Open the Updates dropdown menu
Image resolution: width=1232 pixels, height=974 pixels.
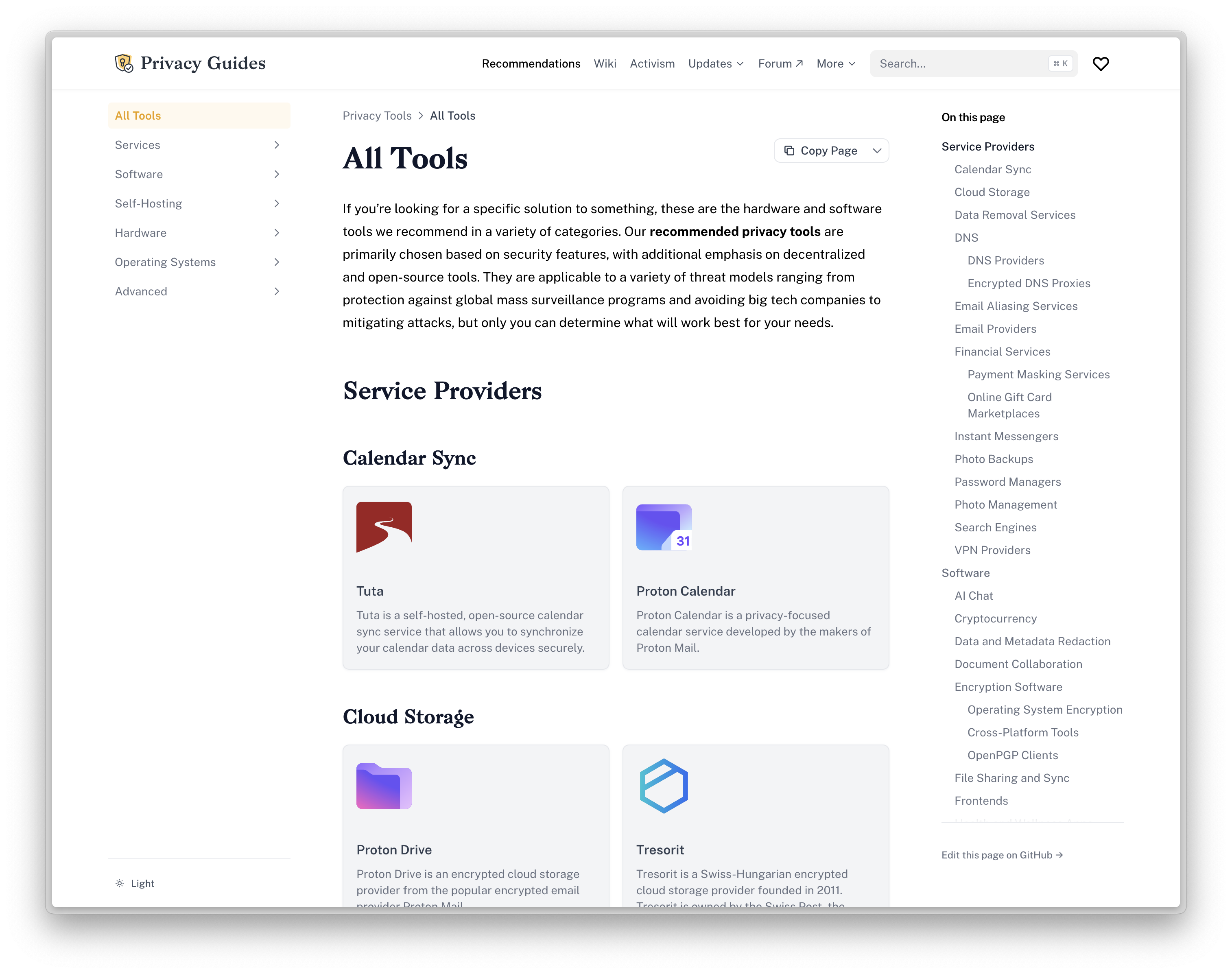[x=716, y=64]
